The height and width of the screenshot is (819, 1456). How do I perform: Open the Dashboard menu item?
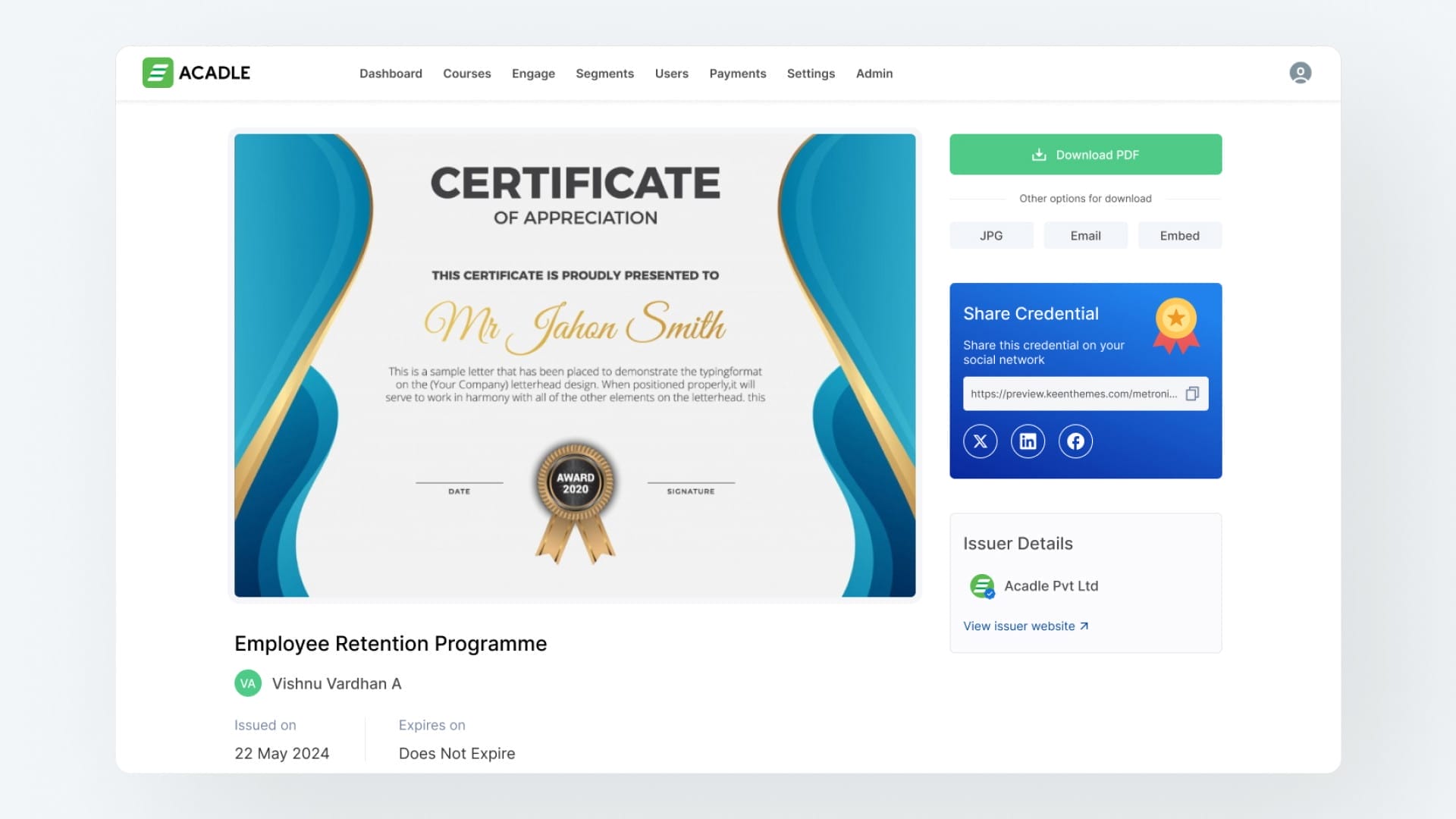[391, 74]
